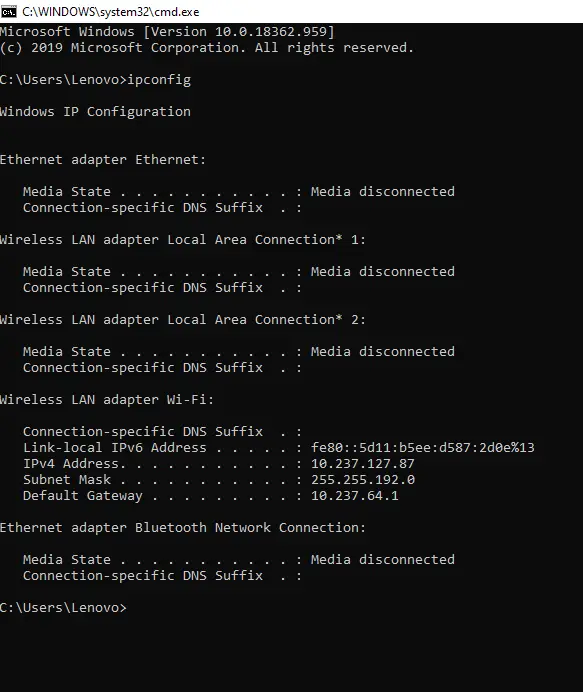Image resolution: width=583 pixels, height=692 pixels.
Task: Click Media disconnected under Bluetooth Network Connection
Action: click(383, 560)
